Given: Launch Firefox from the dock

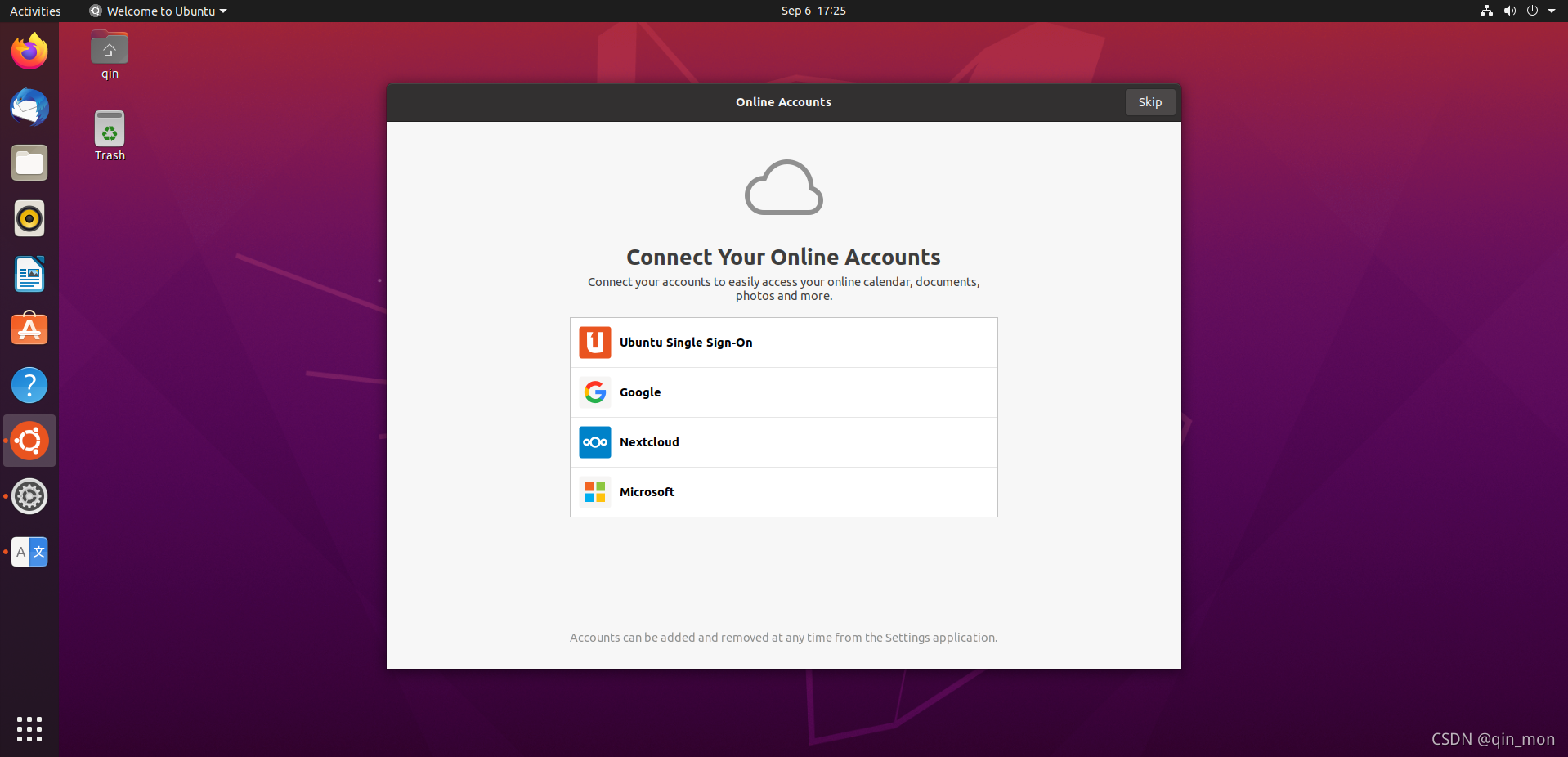Looking at the screenshot, I should coord(29,52).
